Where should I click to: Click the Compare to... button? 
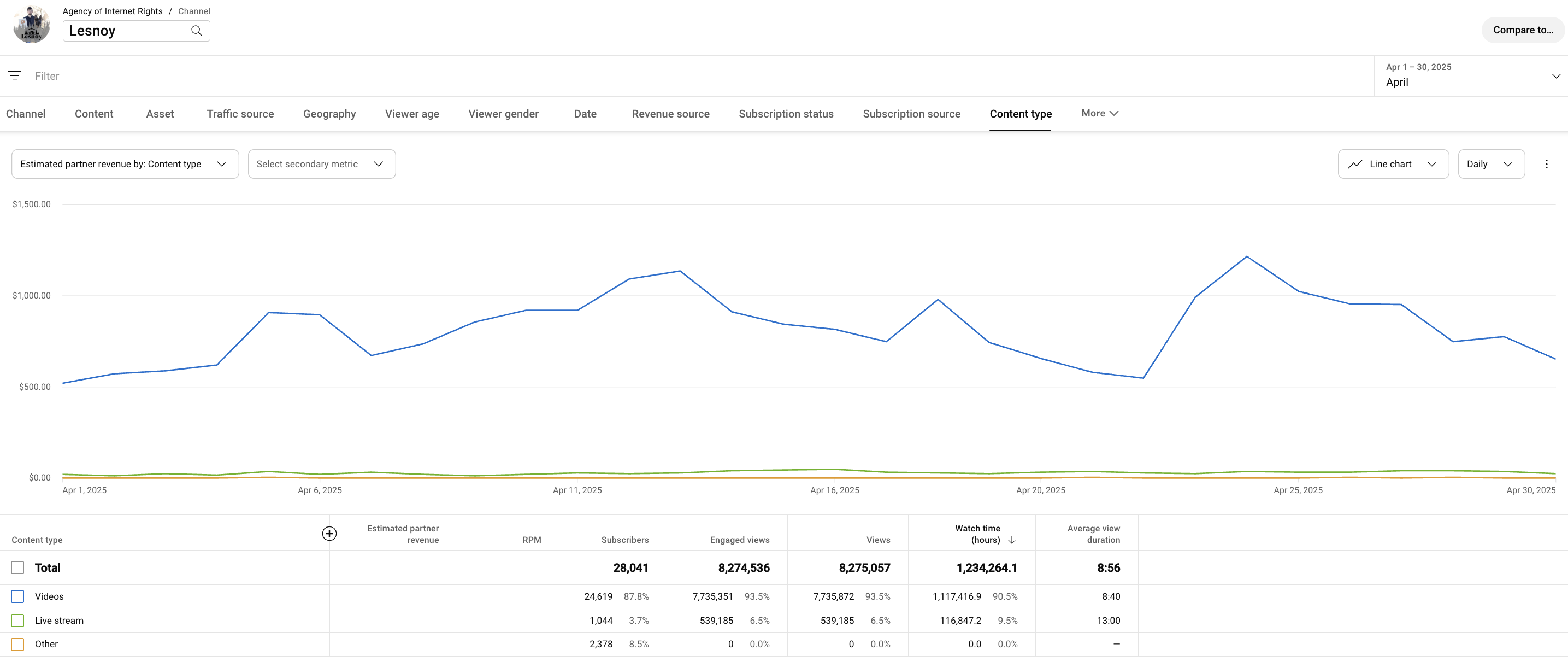1522,30
